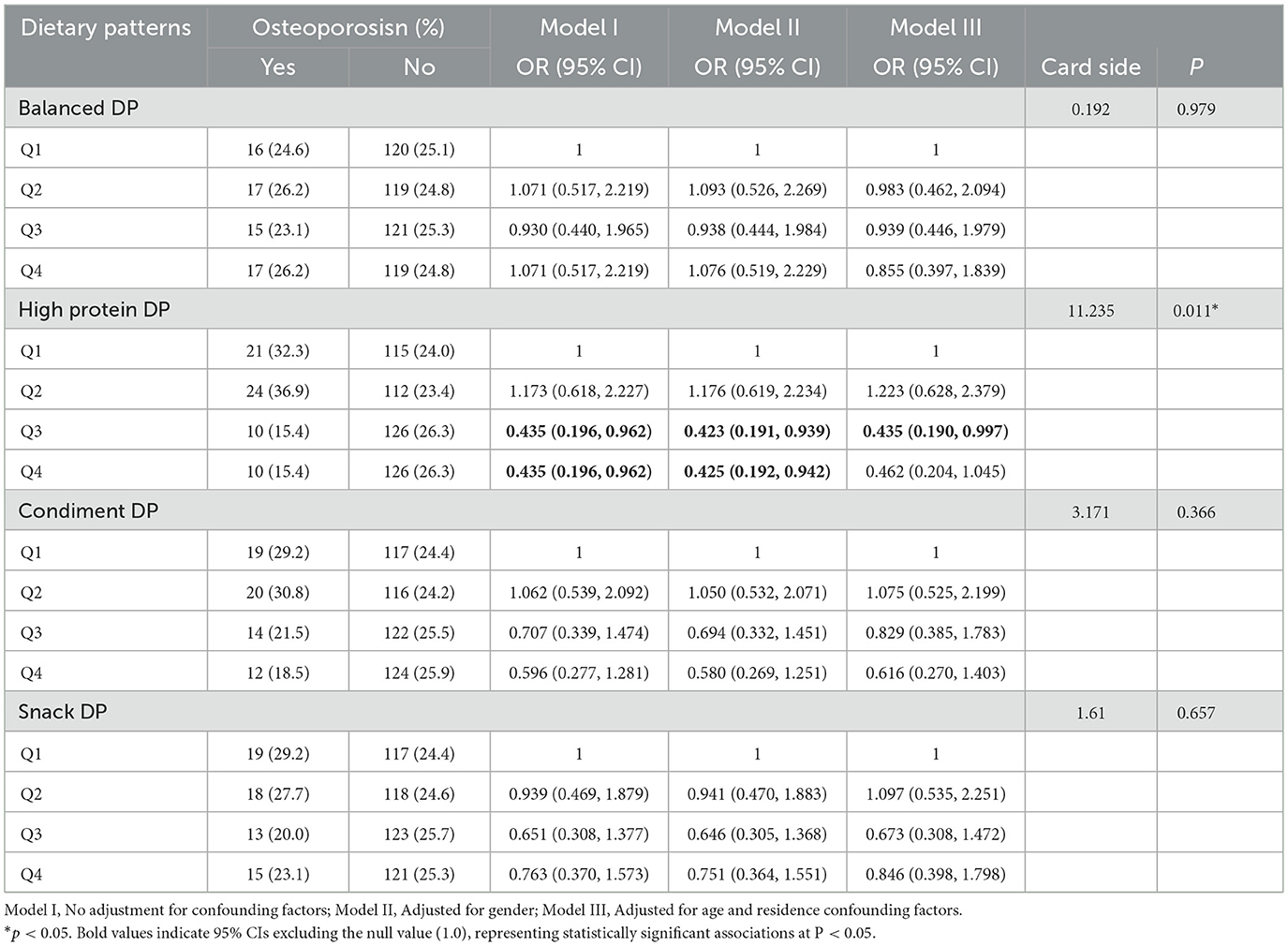The width and height of the screenshot is (1288, 946).
Task: Select the Card side column header
Action: pyautogui.click(x=1090, y=67)
